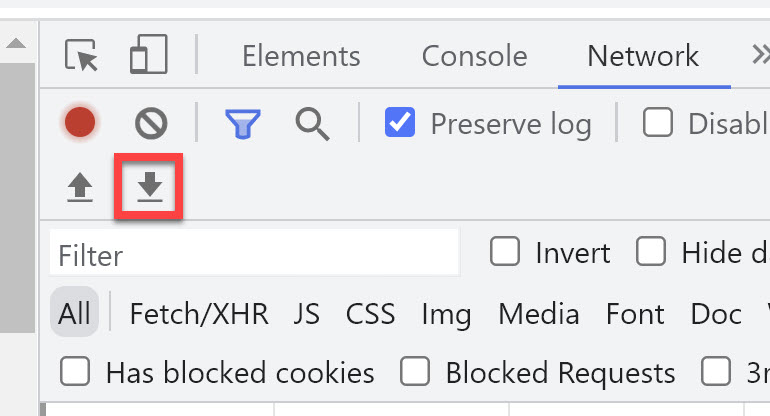The height and width of the screenshot is (416, 770).
Task: Click the import HAR upload arrow
Action: pos(80,187)
